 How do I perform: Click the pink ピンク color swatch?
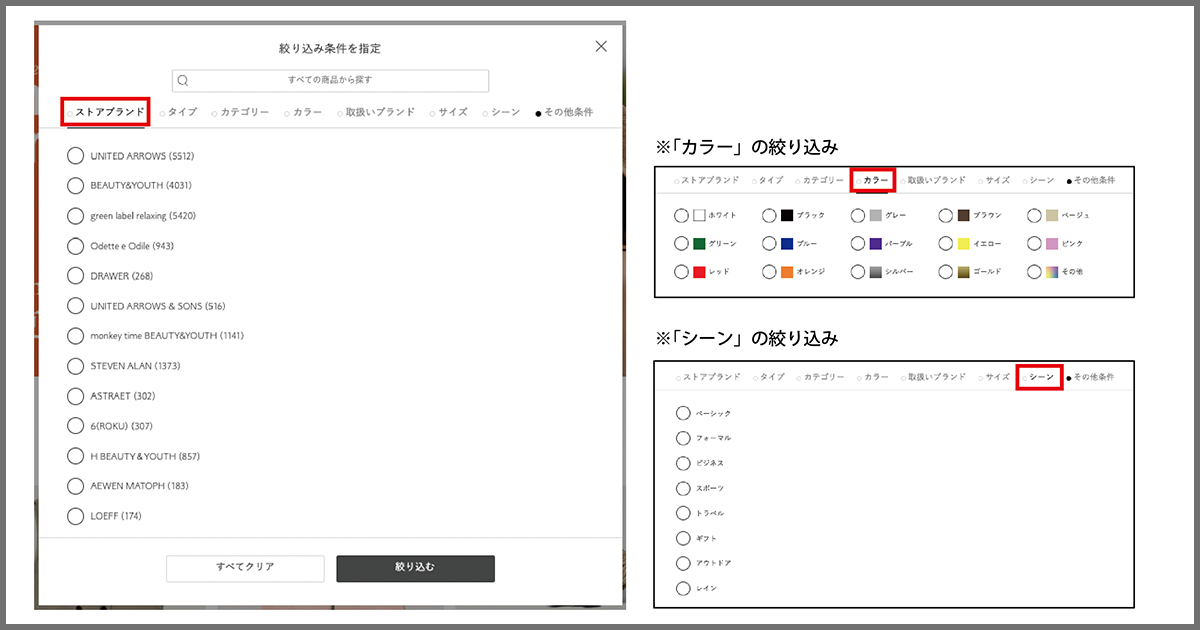[1052, 243]
